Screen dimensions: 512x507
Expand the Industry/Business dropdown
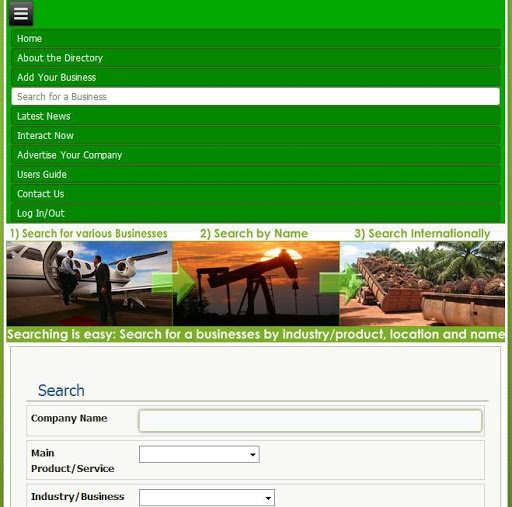click(207, 498)
